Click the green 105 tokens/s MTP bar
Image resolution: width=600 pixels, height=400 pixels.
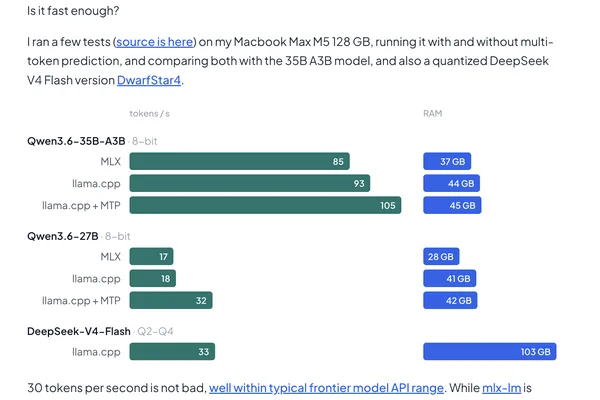[x=265, y=205]
